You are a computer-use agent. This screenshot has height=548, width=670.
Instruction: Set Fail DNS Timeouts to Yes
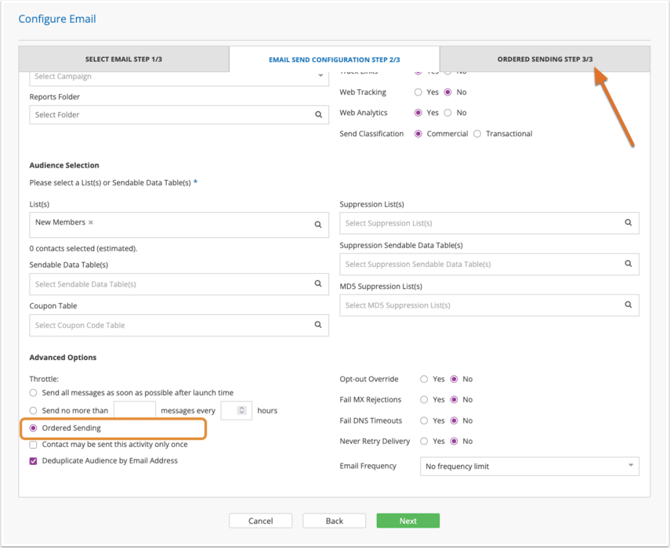(424, 421)
